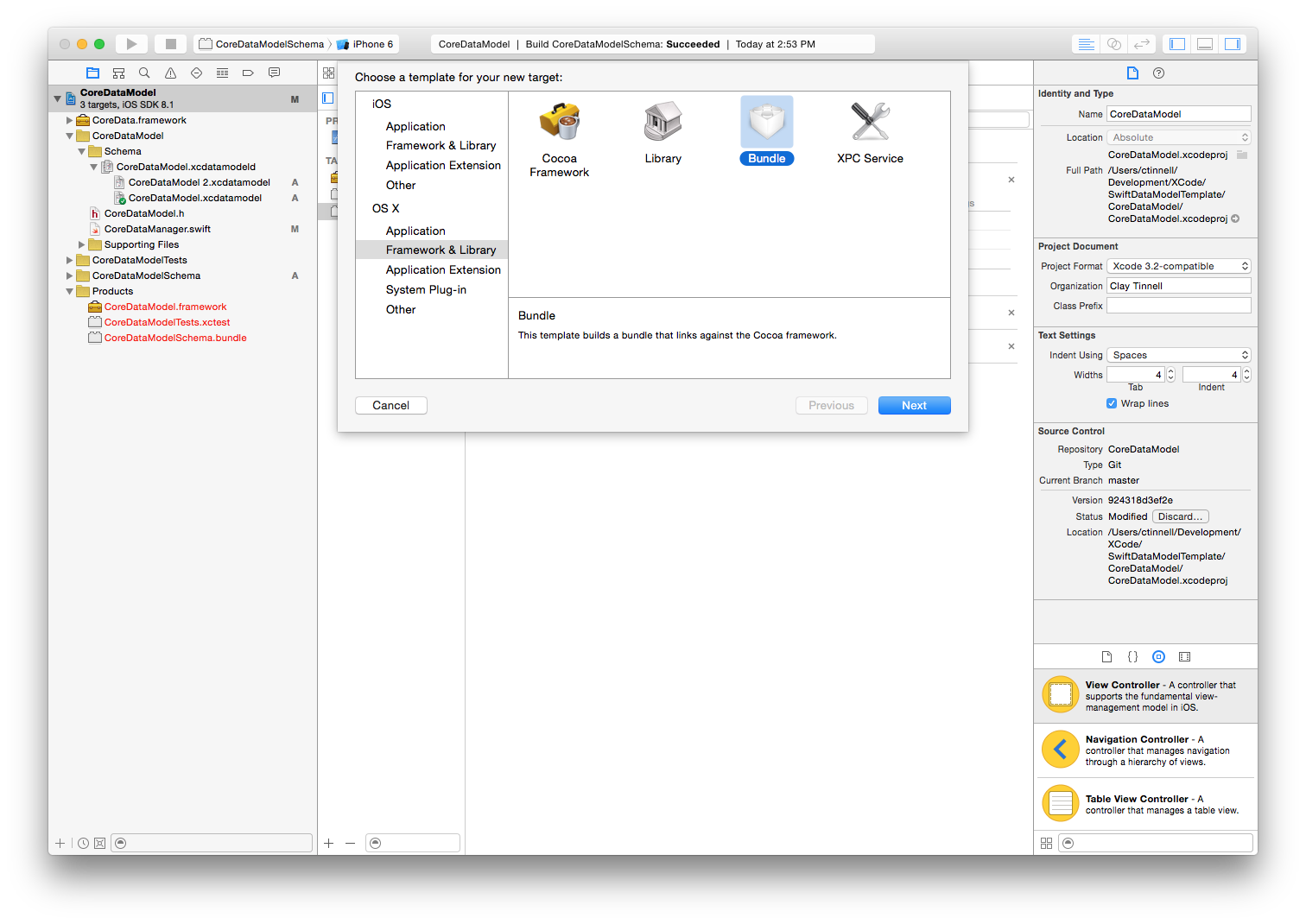Choose iOS Framework & Library category
This screenshot has width=1306, height=924.
(441, 146)
